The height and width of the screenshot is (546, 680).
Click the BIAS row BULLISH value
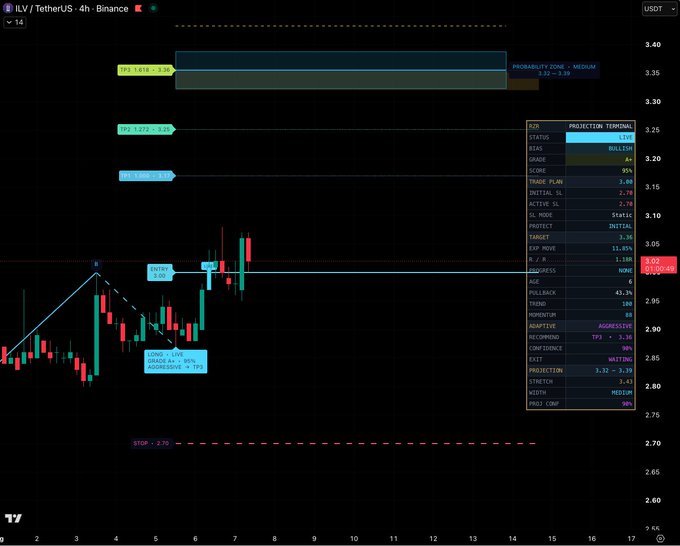(620, 148)
